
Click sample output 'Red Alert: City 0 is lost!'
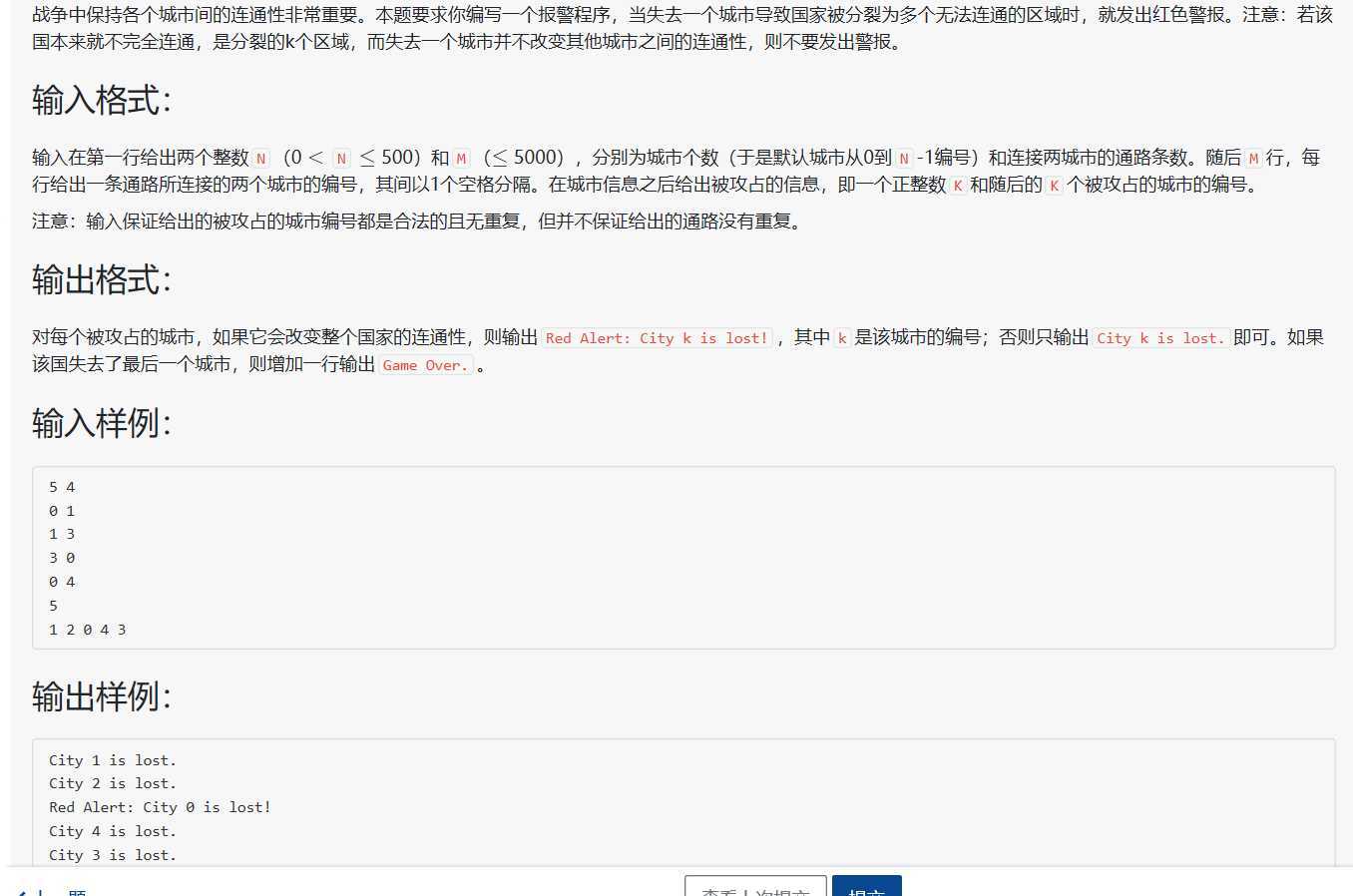(x=160, y=807)
